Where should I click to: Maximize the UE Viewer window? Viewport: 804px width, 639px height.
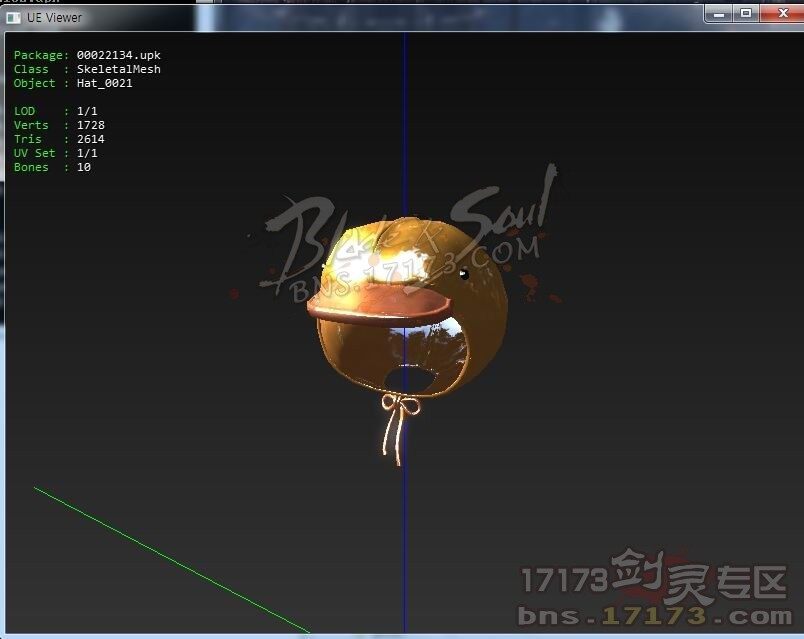tap(746, 13)
